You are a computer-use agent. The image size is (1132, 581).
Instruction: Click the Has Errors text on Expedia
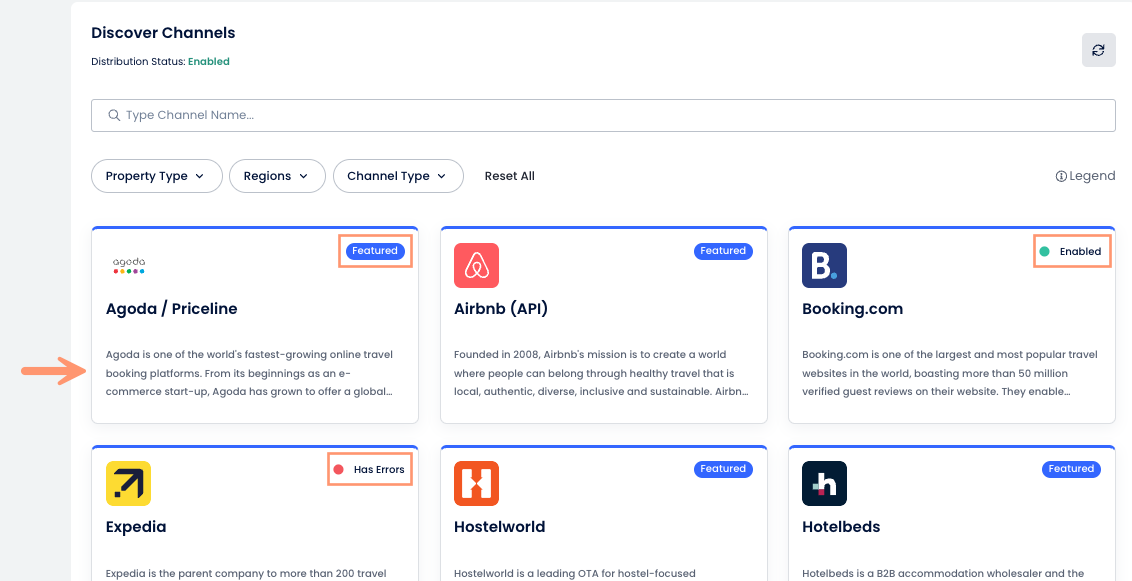379,470
